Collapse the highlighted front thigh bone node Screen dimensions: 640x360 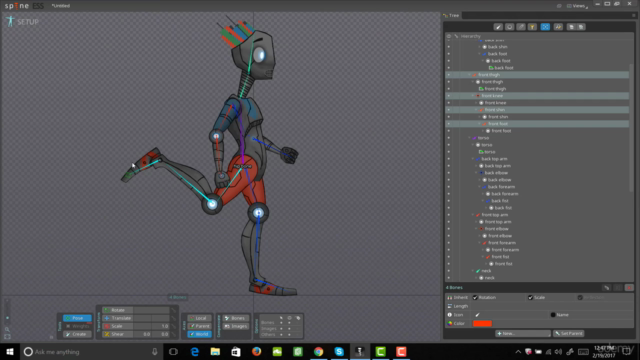click(469, 75)
